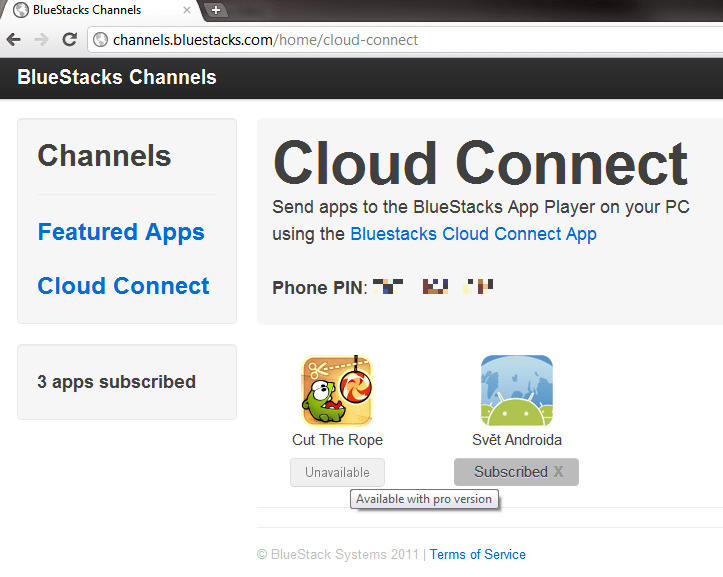This screenshot has height=577, width=723.
Task: Close the BlueStacks Channels tab
Action: [x=187, y=10]
